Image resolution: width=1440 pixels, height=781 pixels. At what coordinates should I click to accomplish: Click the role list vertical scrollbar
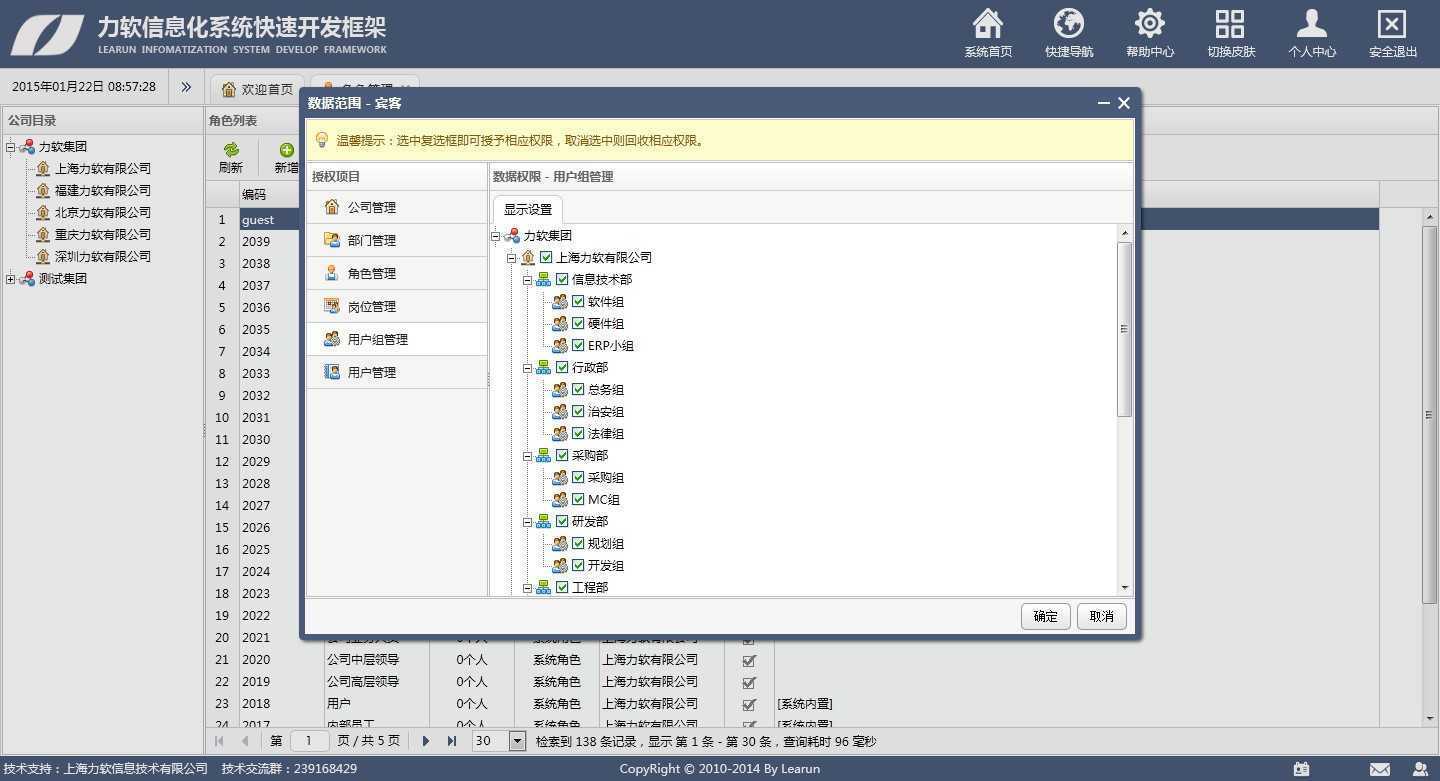point(1429,414)
